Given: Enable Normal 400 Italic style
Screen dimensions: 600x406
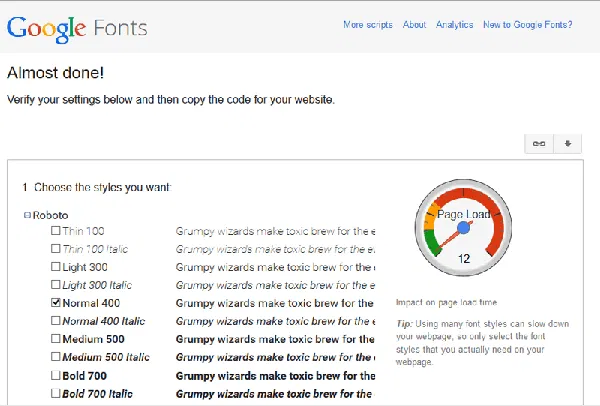Looking at the screenshot, I should (x=56, y=321).
